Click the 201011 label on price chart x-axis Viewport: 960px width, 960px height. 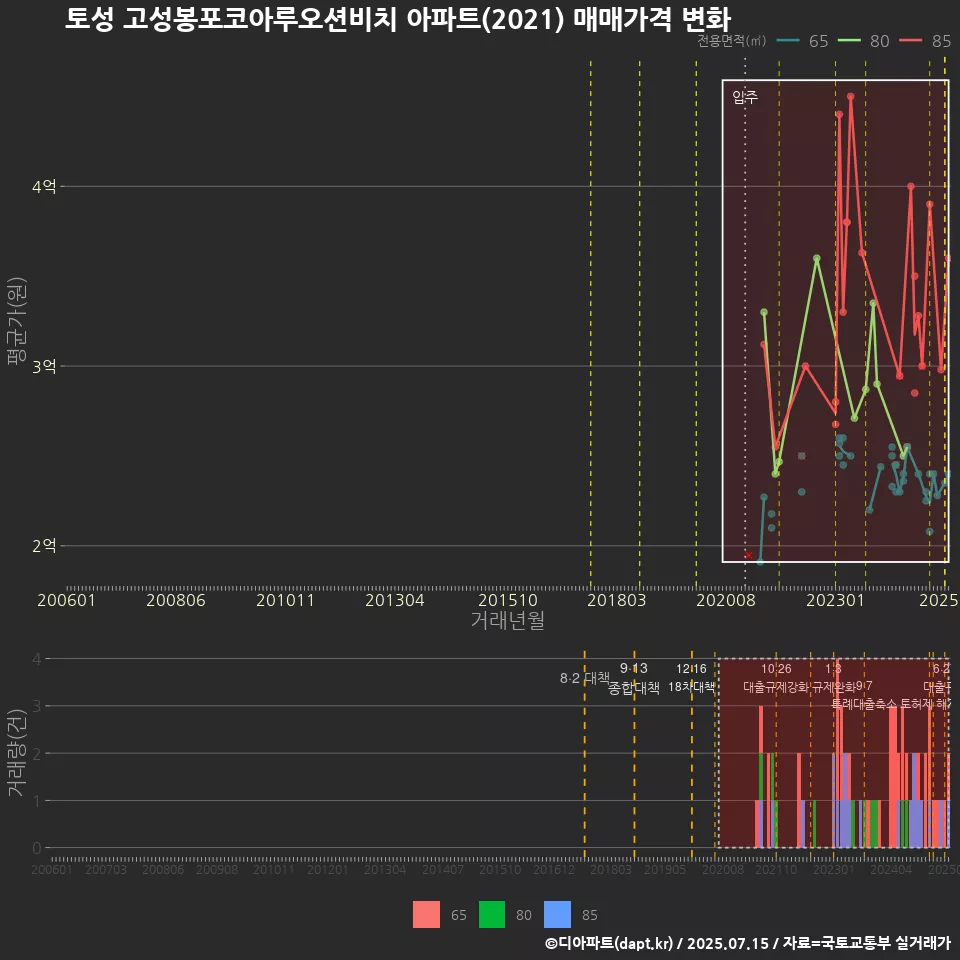pyautogui.click(x=285, y=600)
